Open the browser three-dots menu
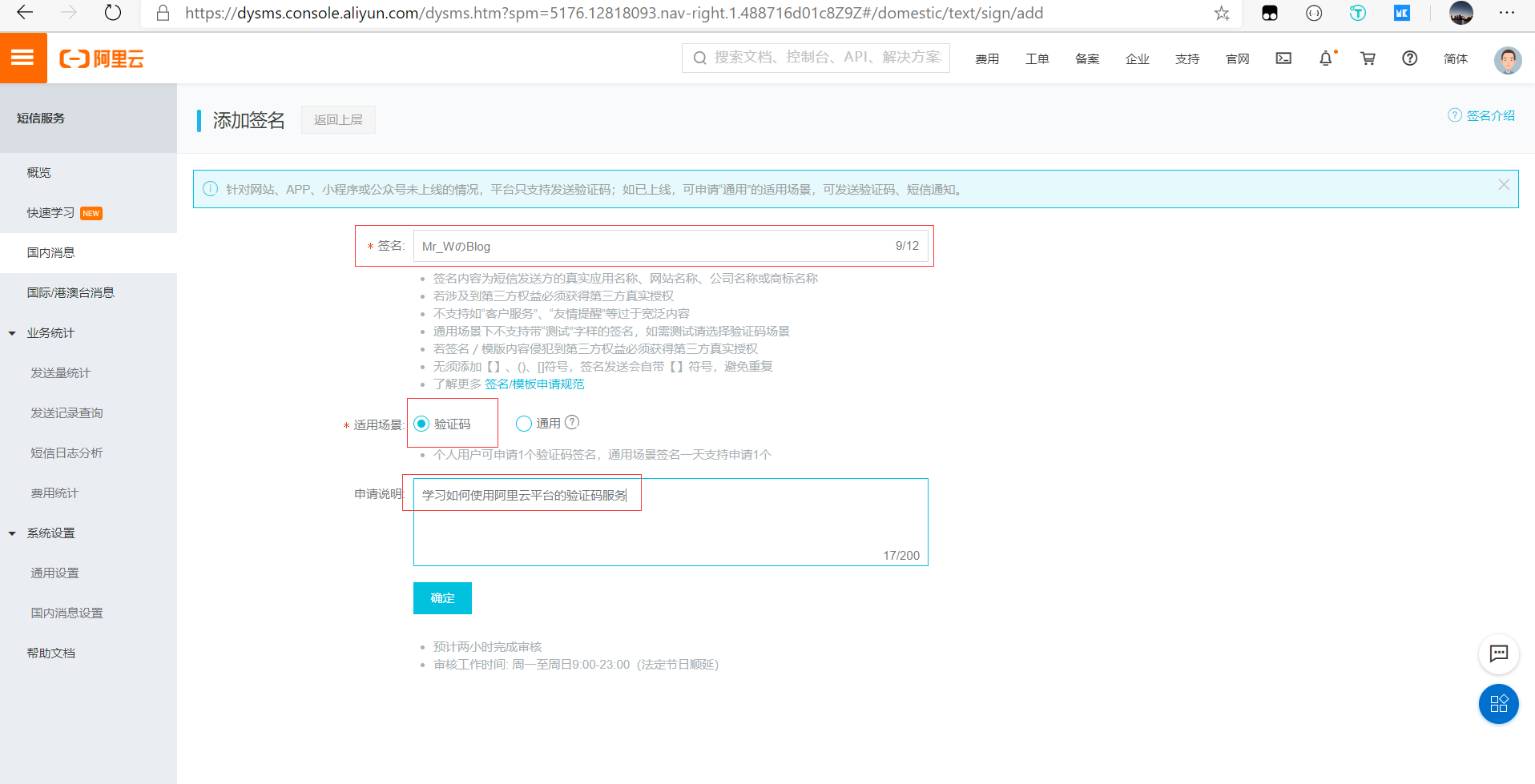The height and width of the screenshot is (784, 1535). [1507, 13]
